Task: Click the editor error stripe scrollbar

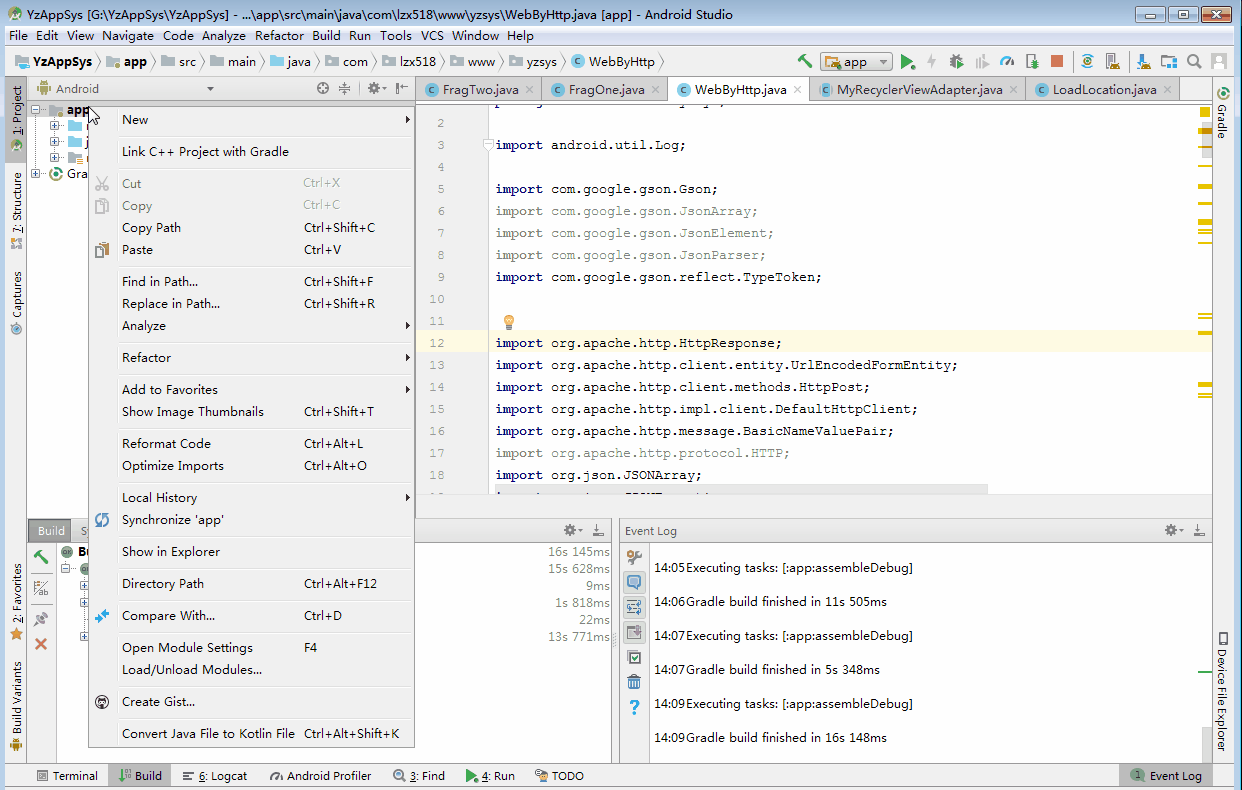Action: tap(1205, 300)
